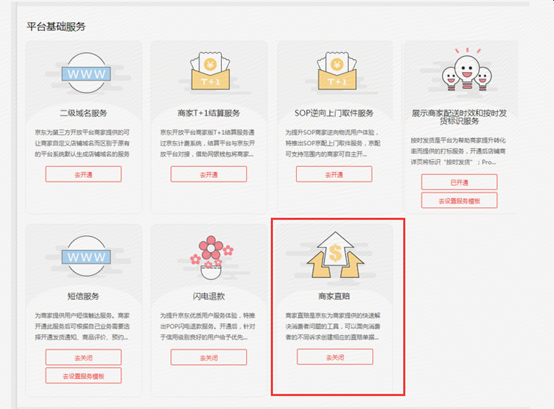
Task: Open the 商家直赔 title link
Action: coord(334,296)
